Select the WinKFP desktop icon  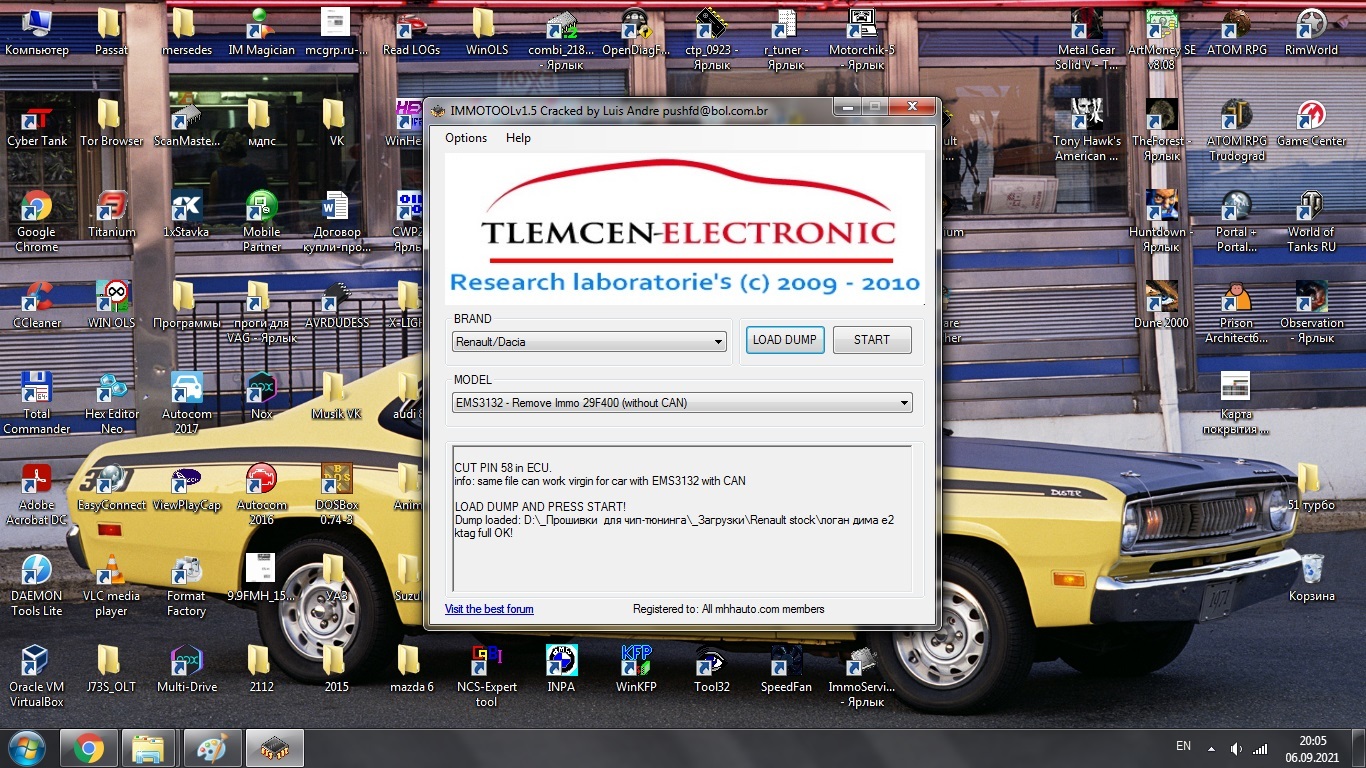pyautogui.click(x=636, y=670)
